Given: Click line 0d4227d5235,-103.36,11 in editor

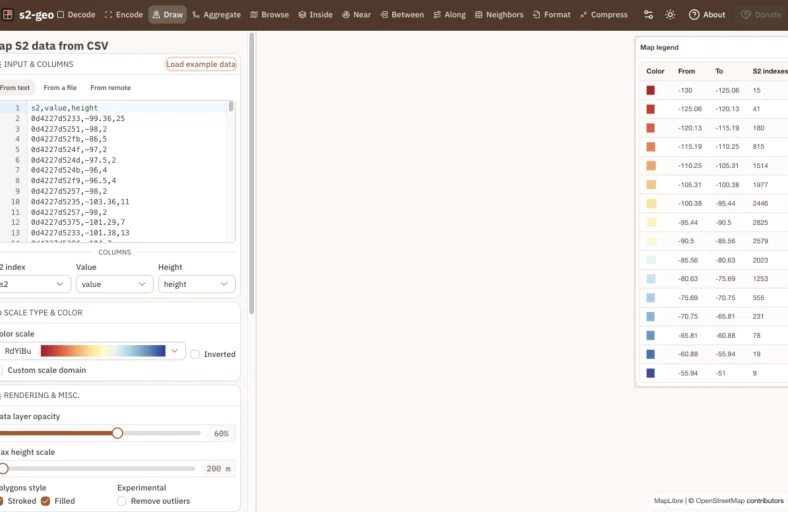Looking at the screenshot, I should tap(80, 201).
